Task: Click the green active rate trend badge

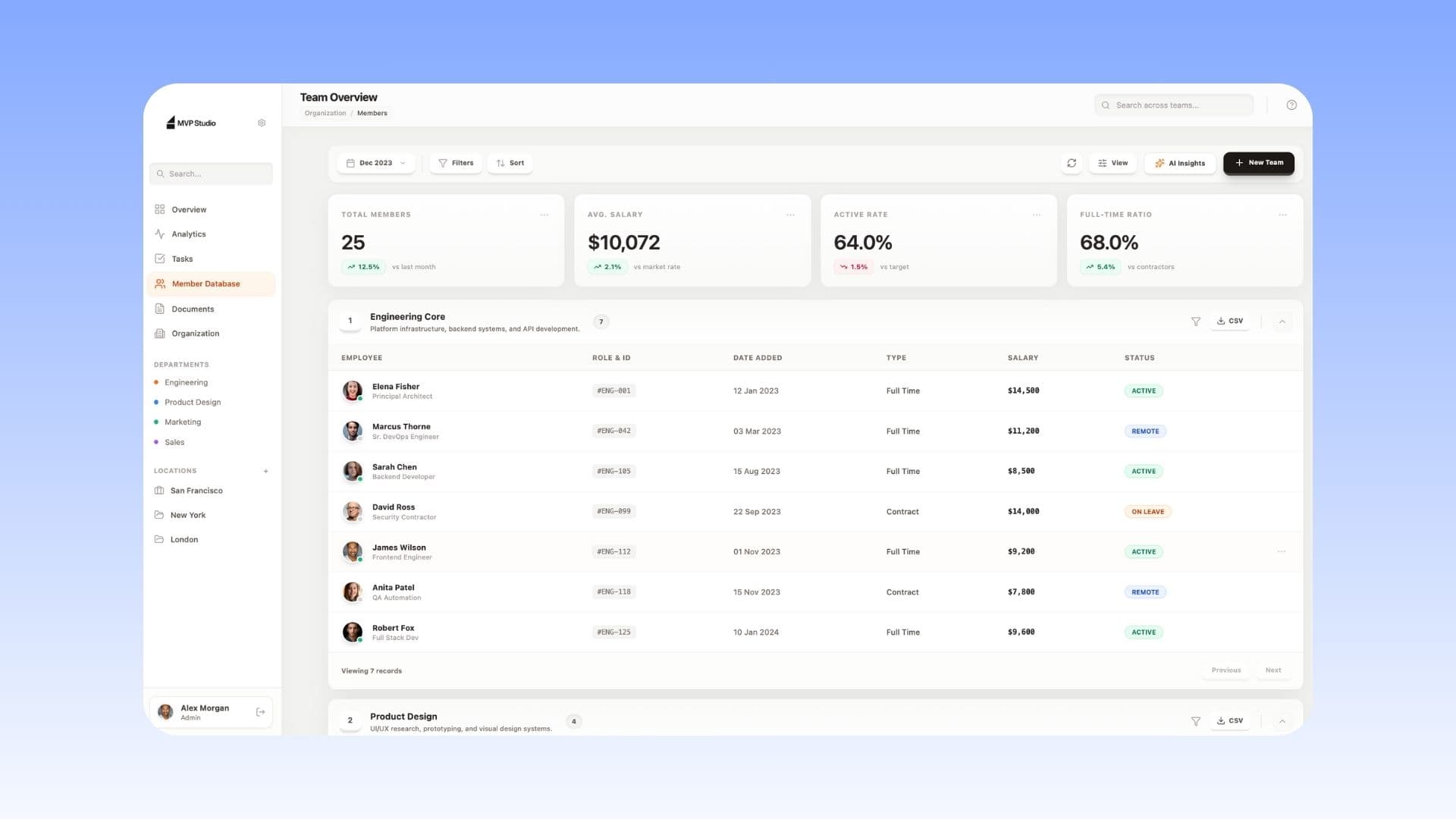Action: [854, 266]
